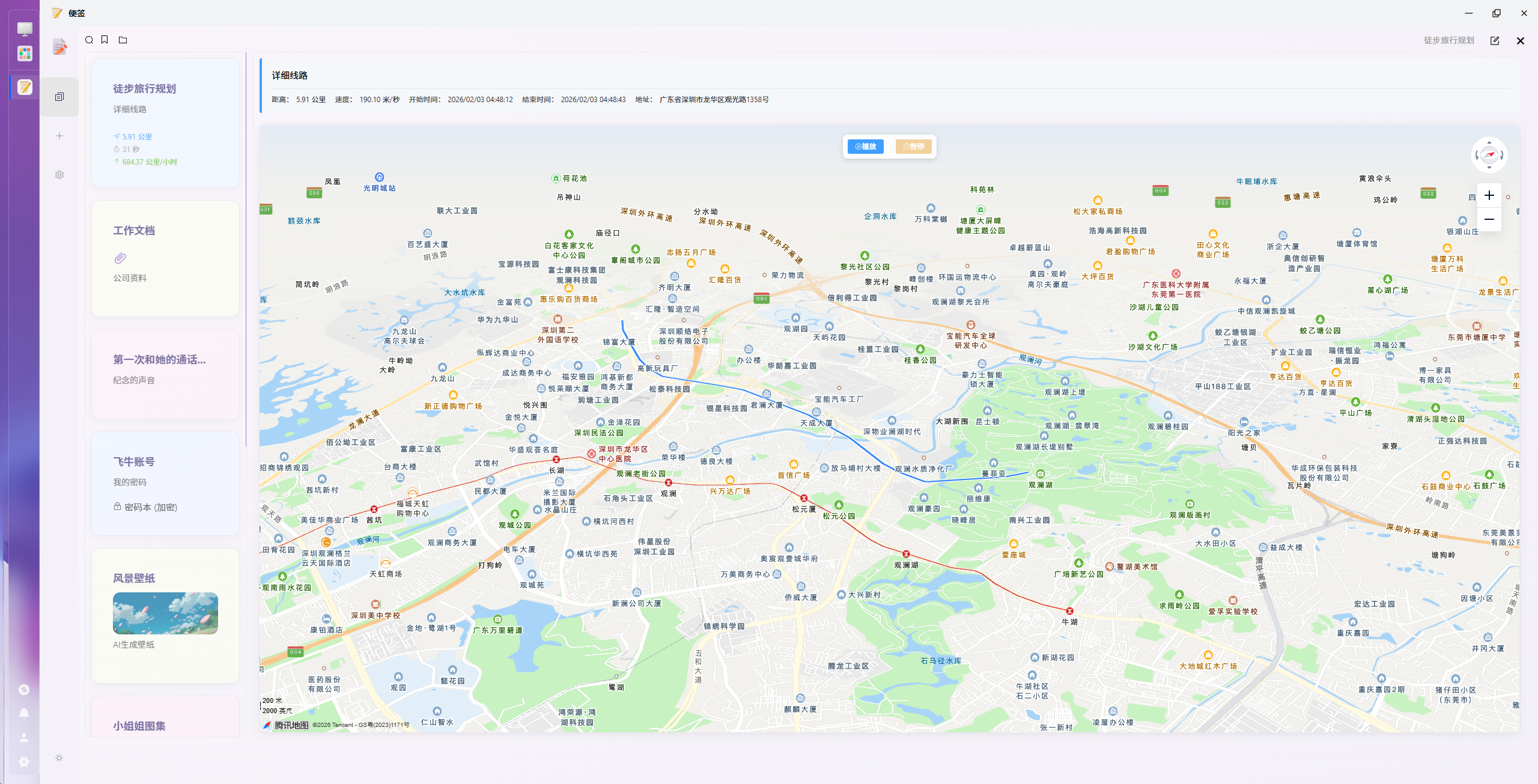Zoom out the map with minus button
1538x784 pixels.
pos(1489,219)
